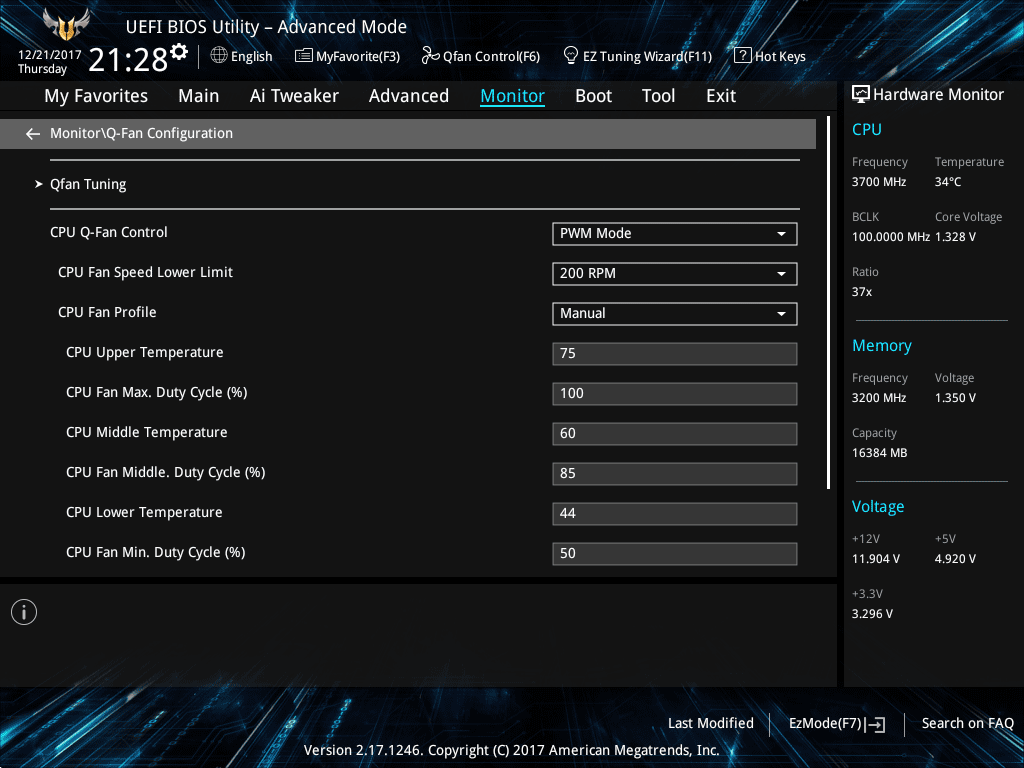Click the Hot Keys question mark icon
This screenshot has width=1024, height=768.
(x=743, y=56)
